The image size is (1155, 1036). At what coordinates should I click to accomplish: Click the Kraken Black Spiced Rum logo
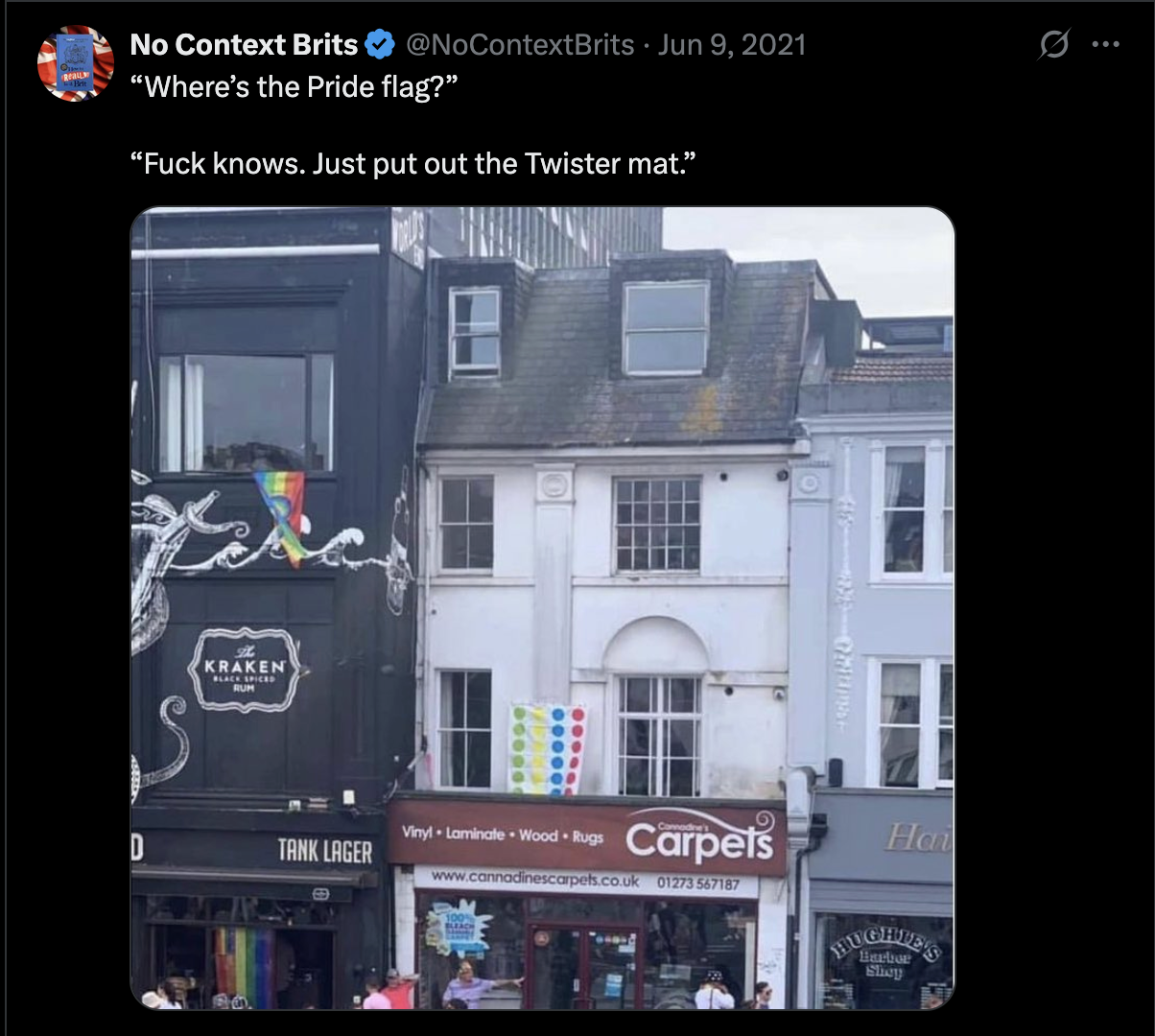tap(246, 670)
